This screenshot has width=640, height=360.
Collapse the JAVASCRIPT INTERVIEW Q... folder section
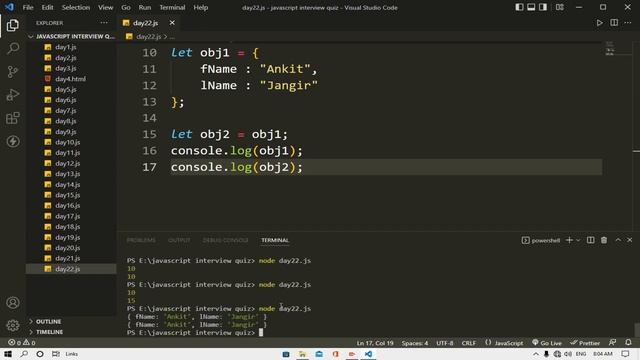[72, 37]
